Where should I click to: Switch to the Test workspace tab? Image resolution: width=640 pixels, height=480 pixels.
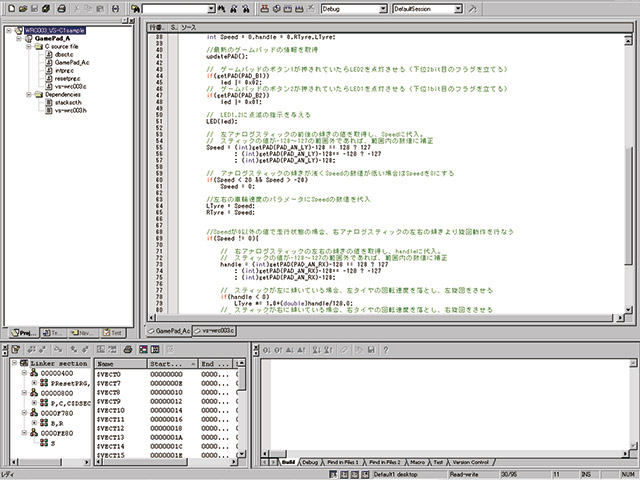[x=113, y=333]
